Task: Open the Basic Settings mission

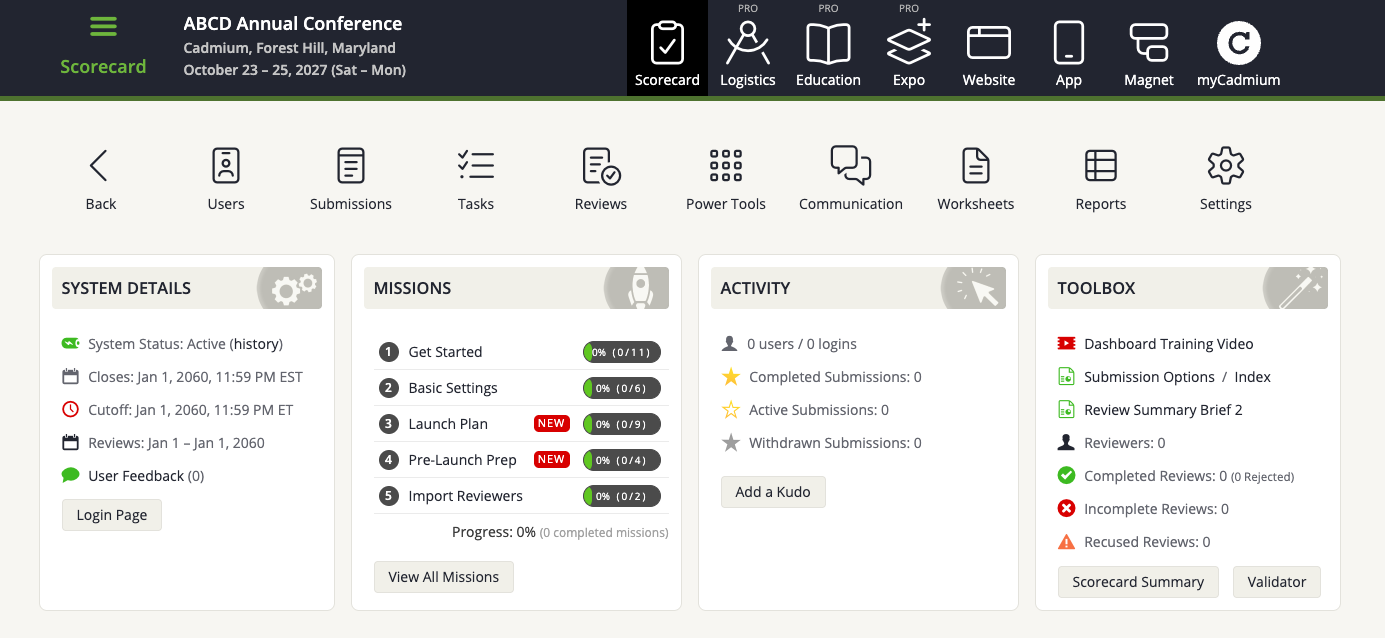Action: (453, 388)
